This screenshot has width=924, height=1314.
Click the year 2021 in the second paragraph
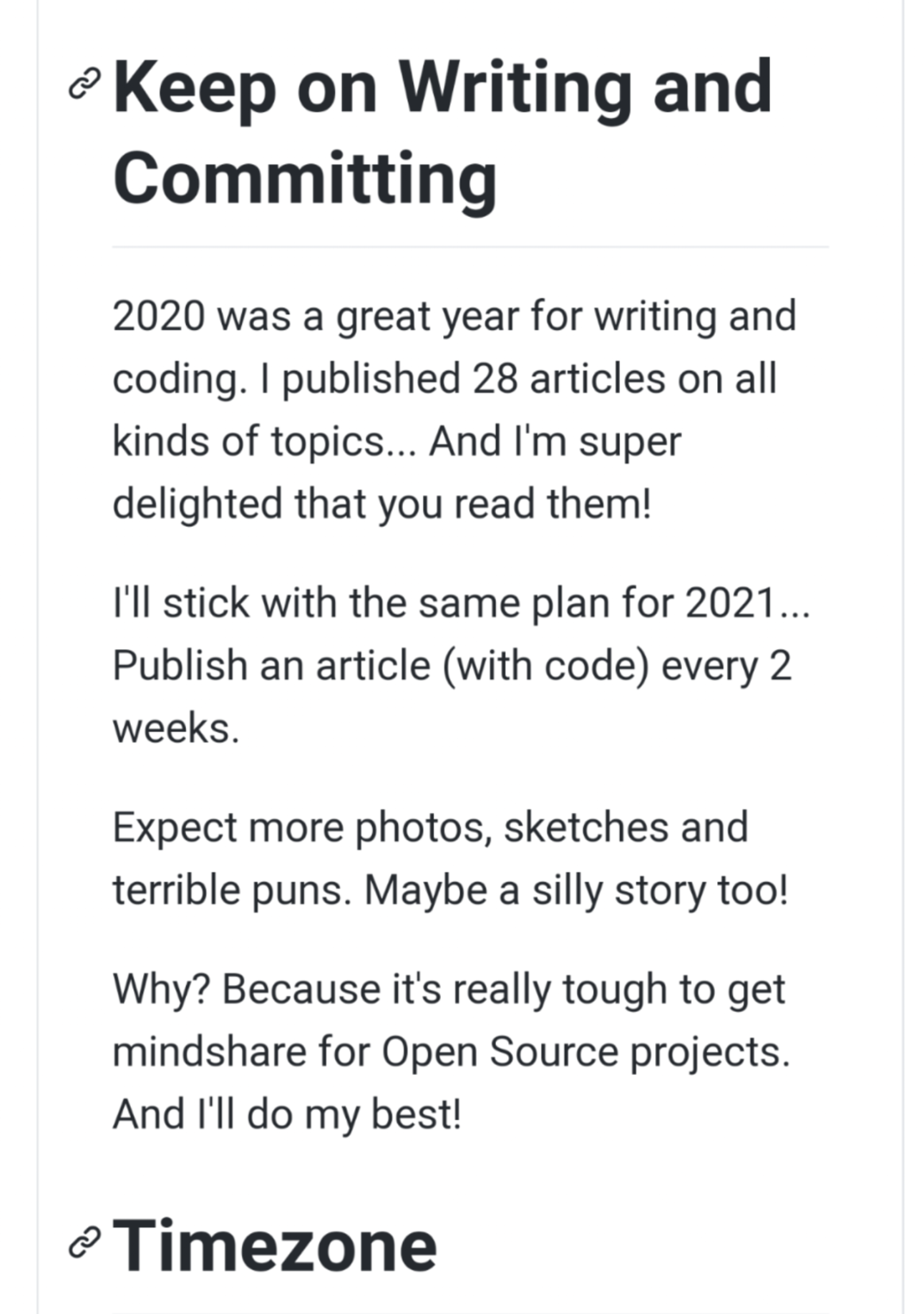[729, 603]
